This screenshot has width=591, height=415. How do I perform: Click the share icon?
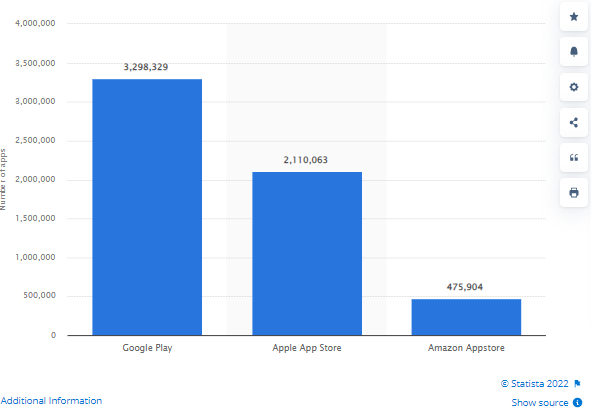point(574,123)
